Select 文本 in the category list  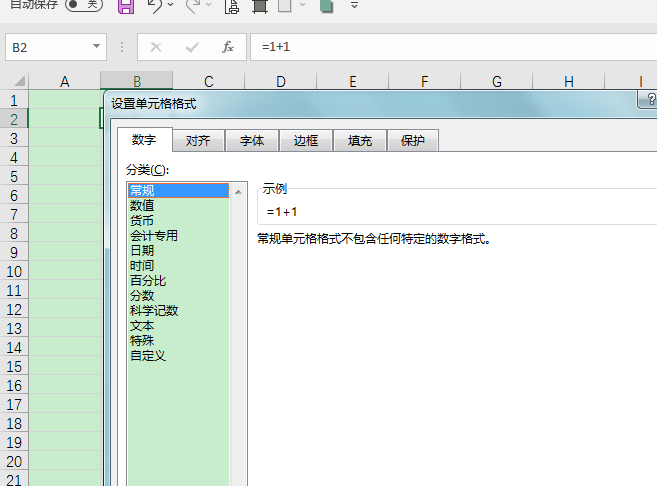178,326
